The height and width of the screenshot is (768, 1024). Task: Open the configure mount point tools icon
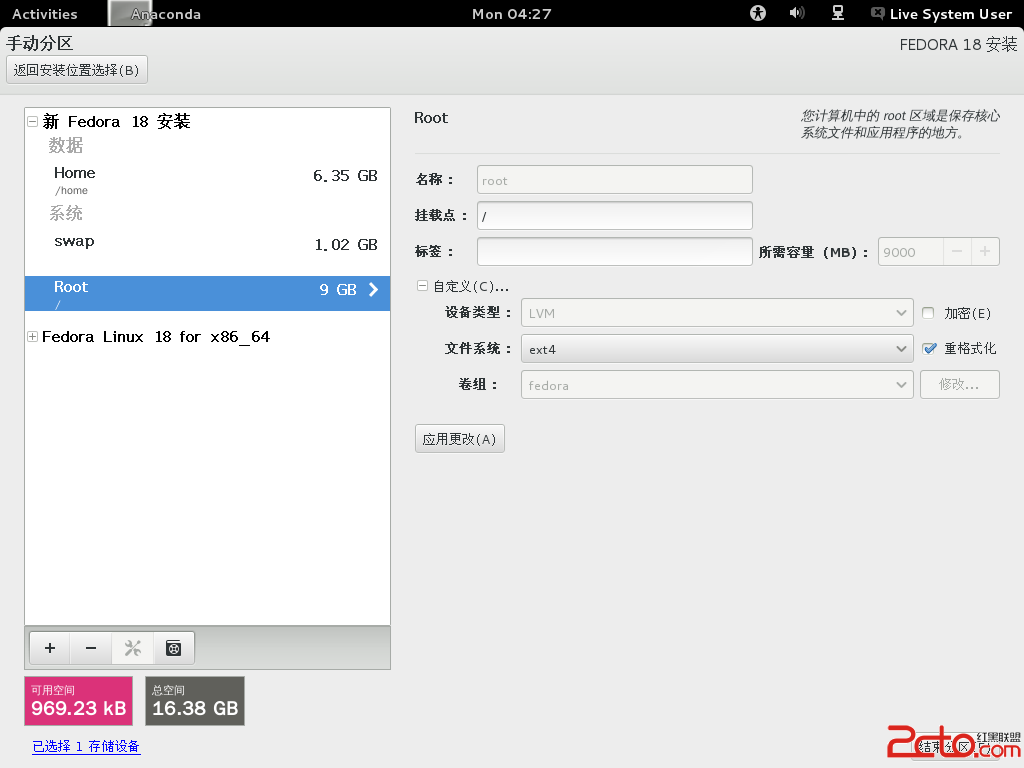click(133, 648)
